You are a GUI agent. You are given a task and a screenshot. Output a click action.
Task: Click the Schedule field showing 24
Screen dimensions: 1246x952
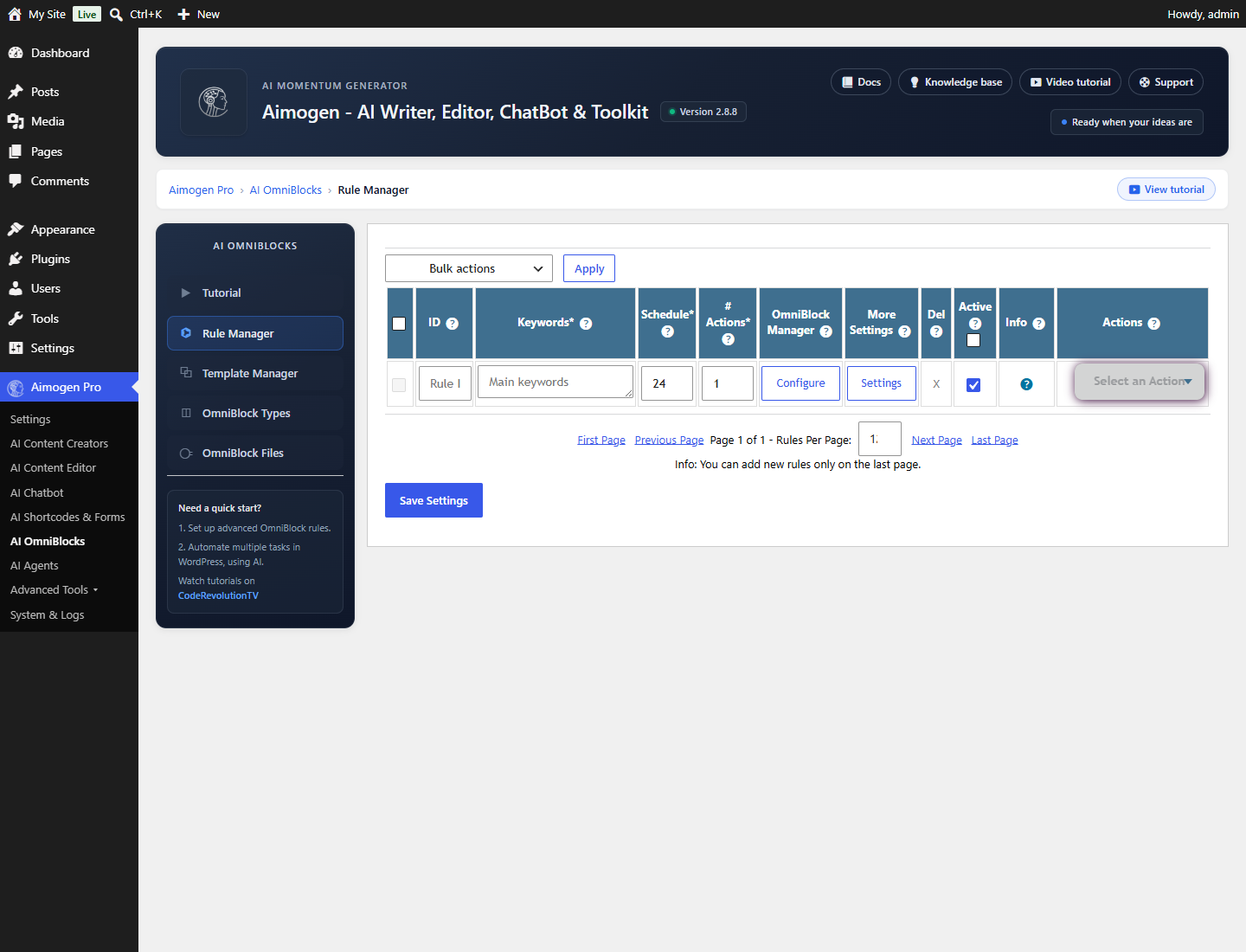coord(667,383)
